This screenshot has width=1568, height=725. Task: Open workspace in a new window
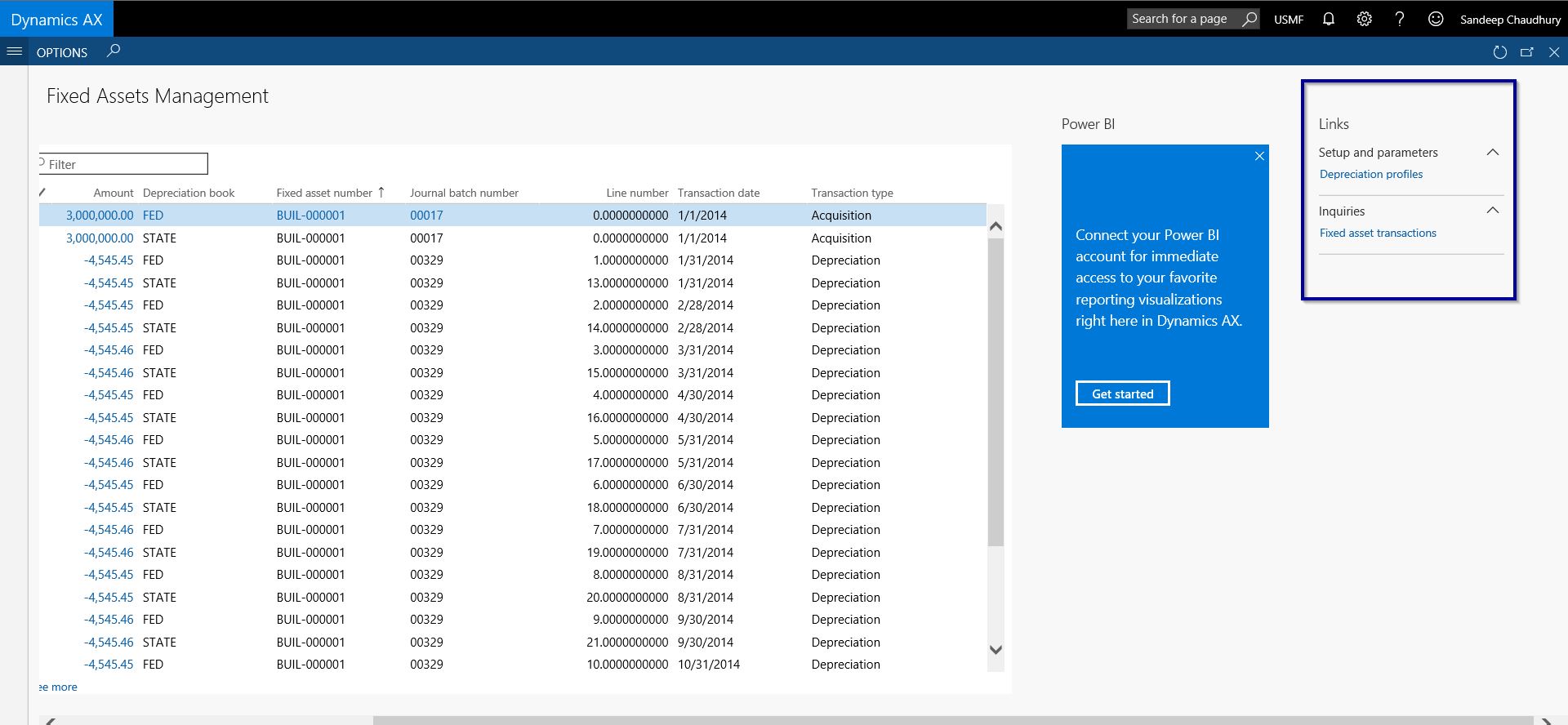(1526, 52)
